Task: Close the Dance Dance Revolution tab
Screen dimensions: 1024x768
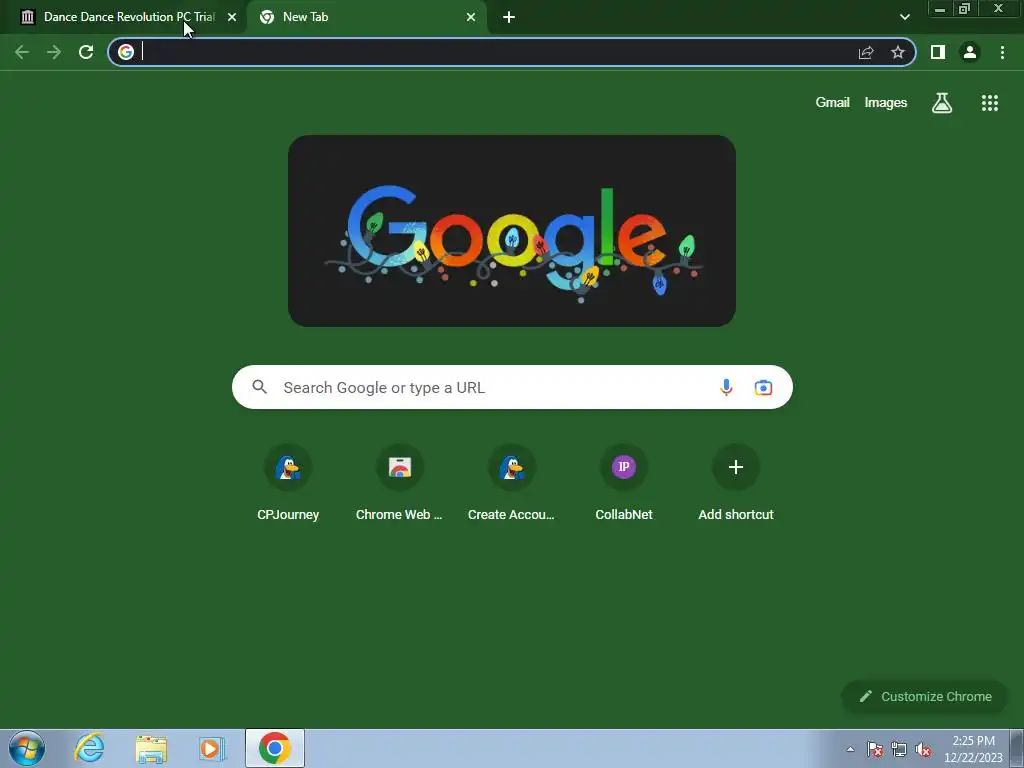Action: point(232,17)
